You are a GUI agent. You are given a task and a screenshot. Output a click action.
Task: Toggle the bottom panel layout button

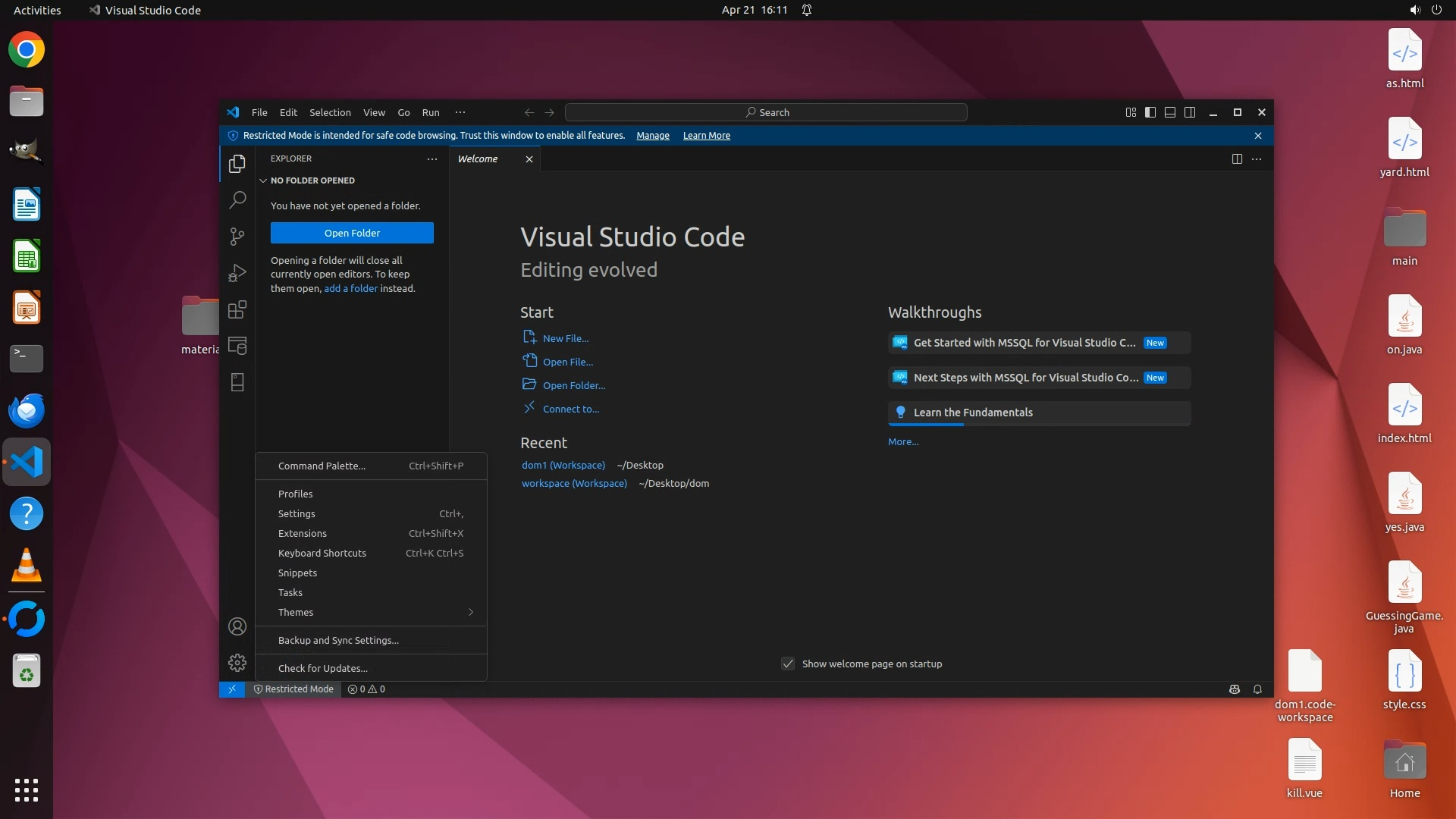pos(1170,112)
